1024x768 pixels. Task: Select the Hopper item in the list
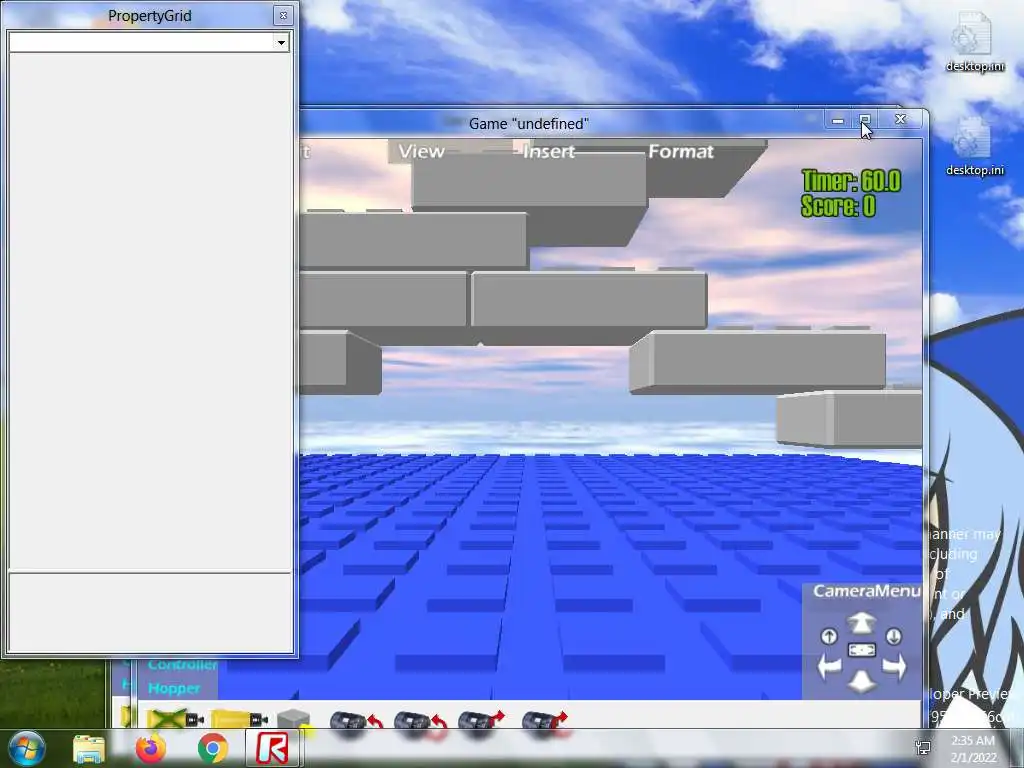174,688
